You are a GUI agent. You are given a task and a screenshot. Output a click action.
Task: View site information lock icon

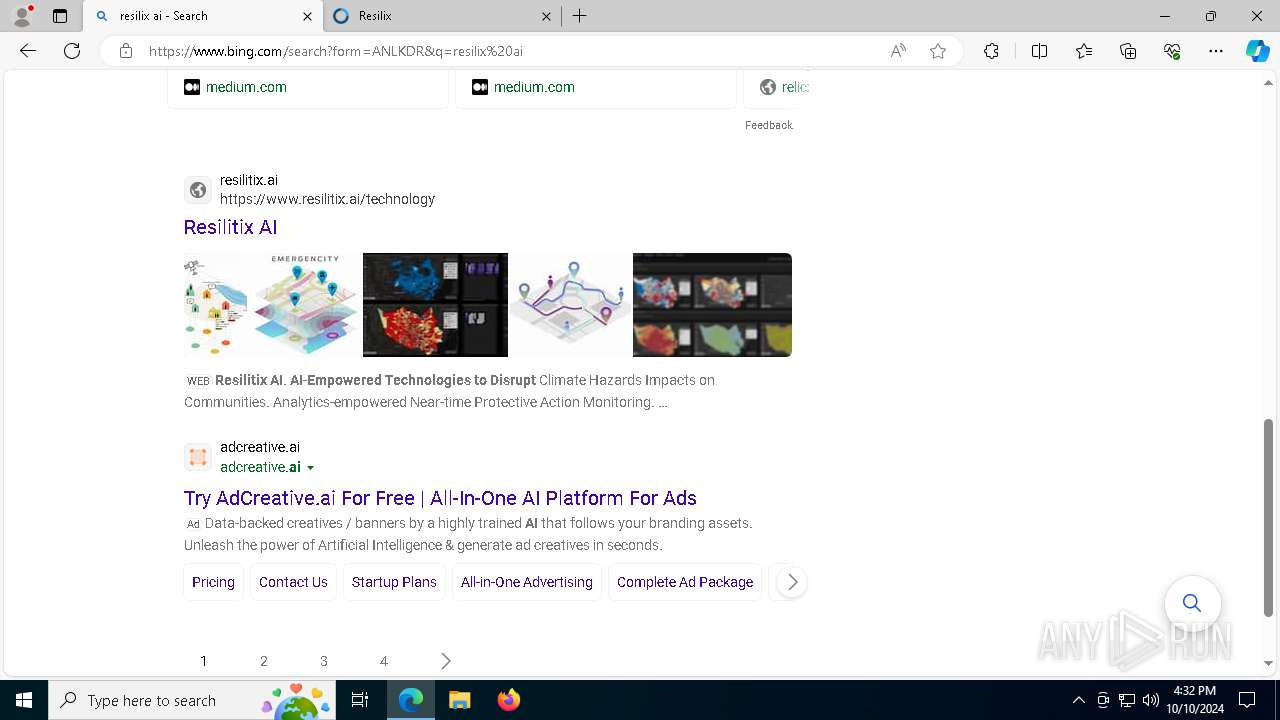pos(126,51)
